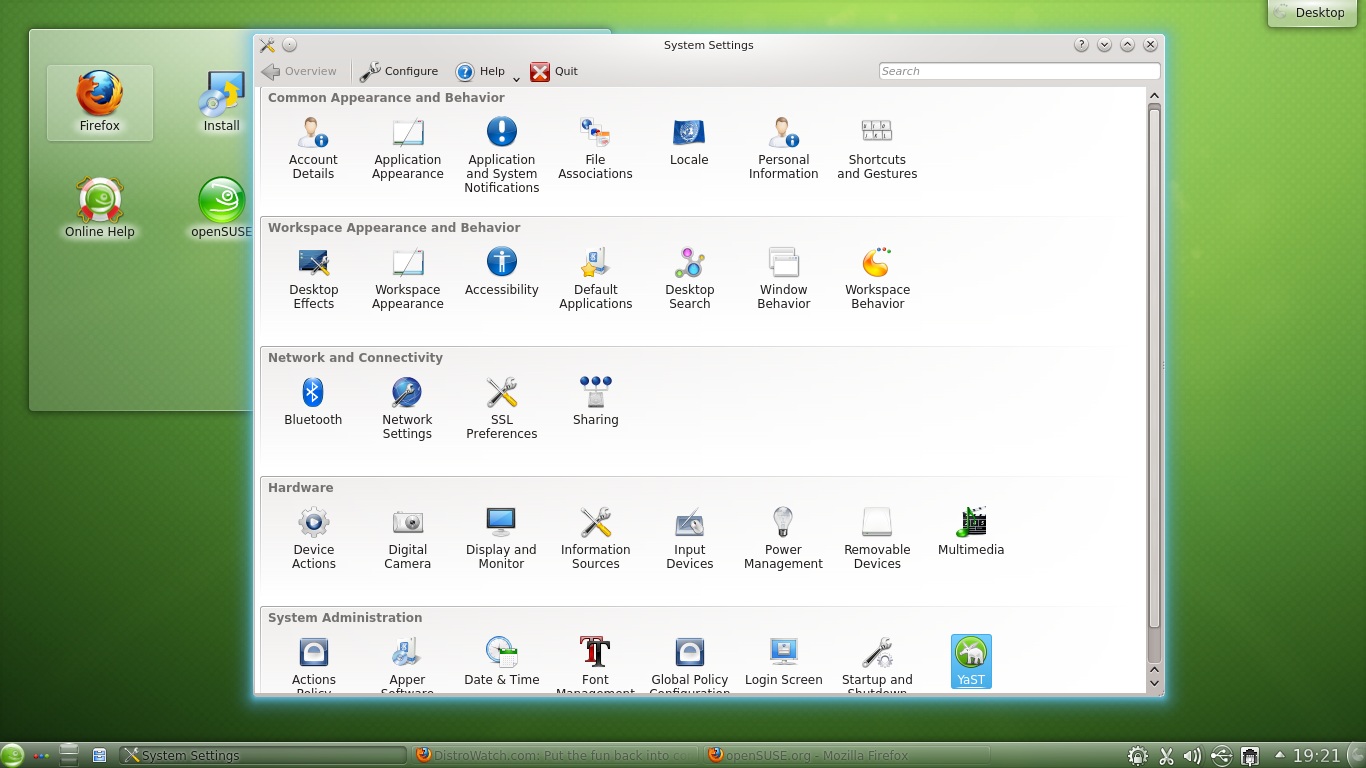The image size is (1366, 768).
Task: Open Default Applications settings
Action: coord(595,278)
